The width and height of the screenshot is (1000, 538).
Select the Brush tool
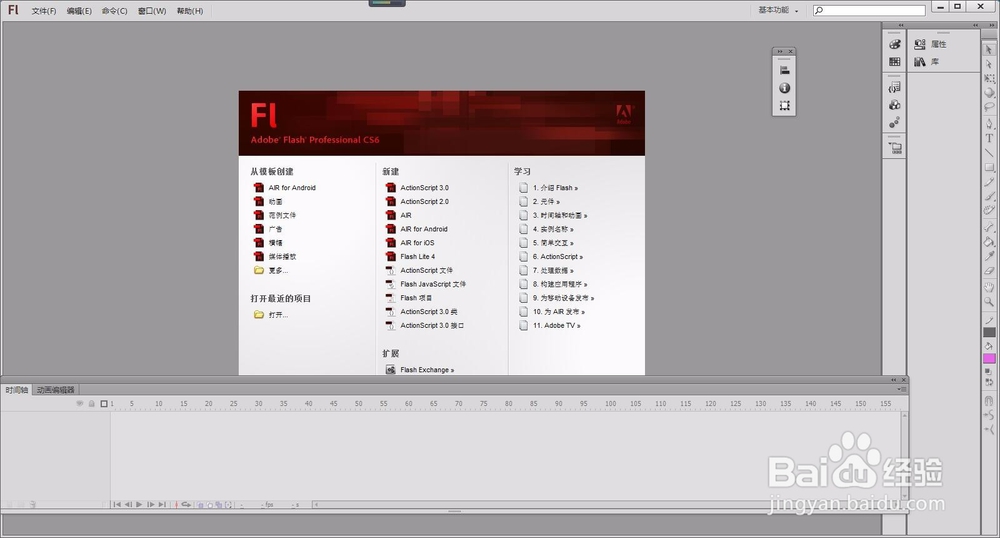pos(989,196)
